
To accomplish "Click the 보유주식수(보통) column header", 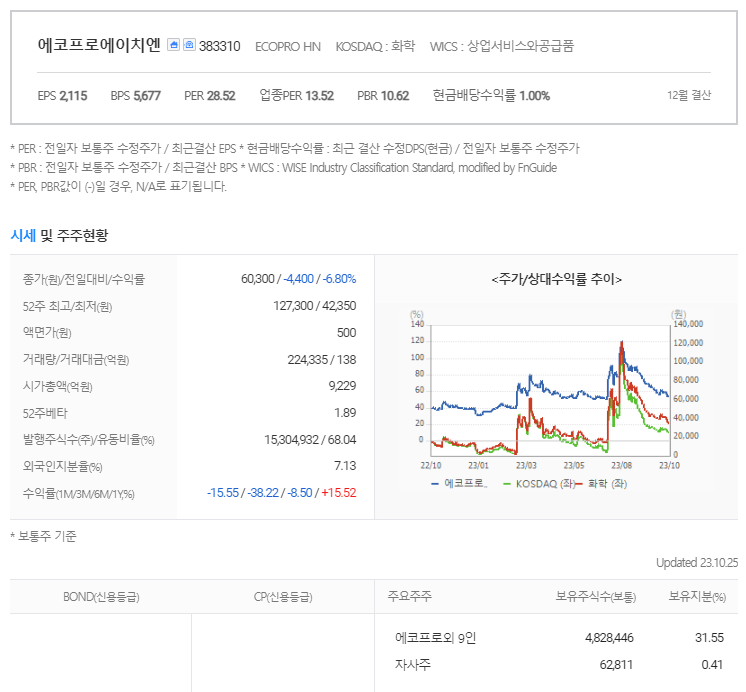I will tap(596, 596).
